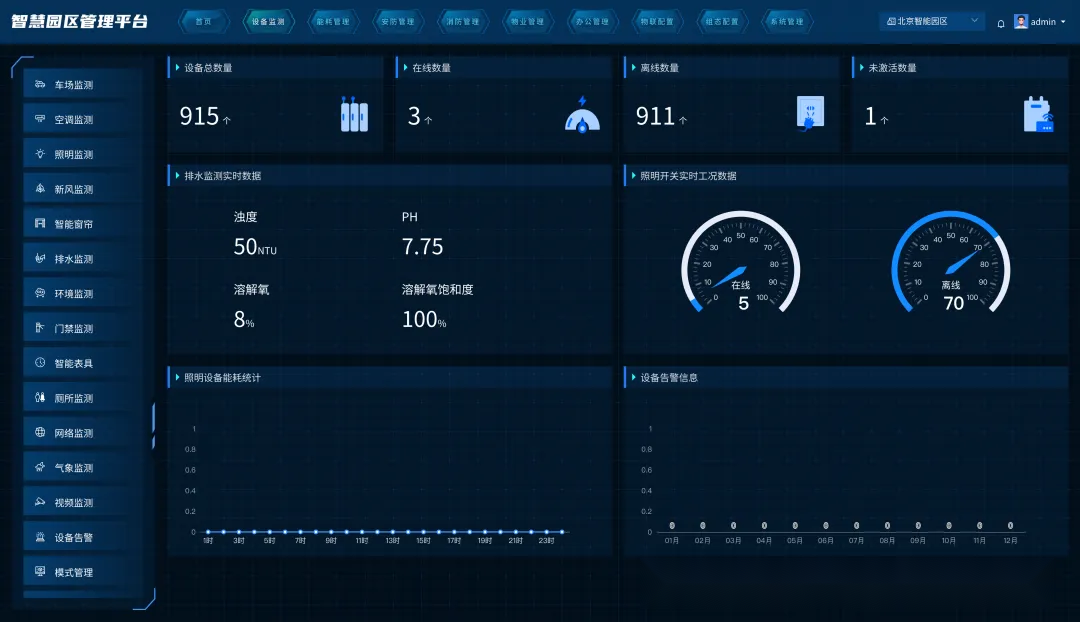Click the car icon for 车场监测
The width and height of the screenshot is (1080, 622).
pos(40,85)
